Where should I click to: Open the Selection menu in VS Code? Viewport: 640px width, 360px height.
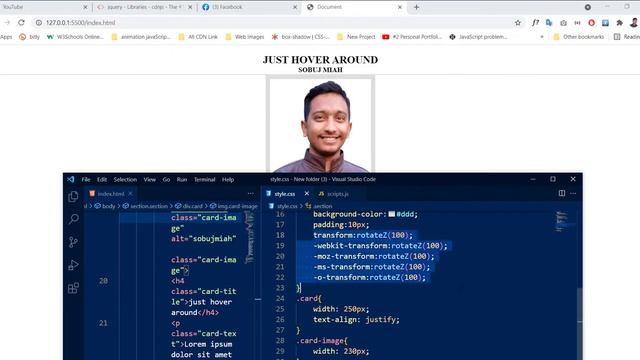pyautogui.click(x=125, y=180)
